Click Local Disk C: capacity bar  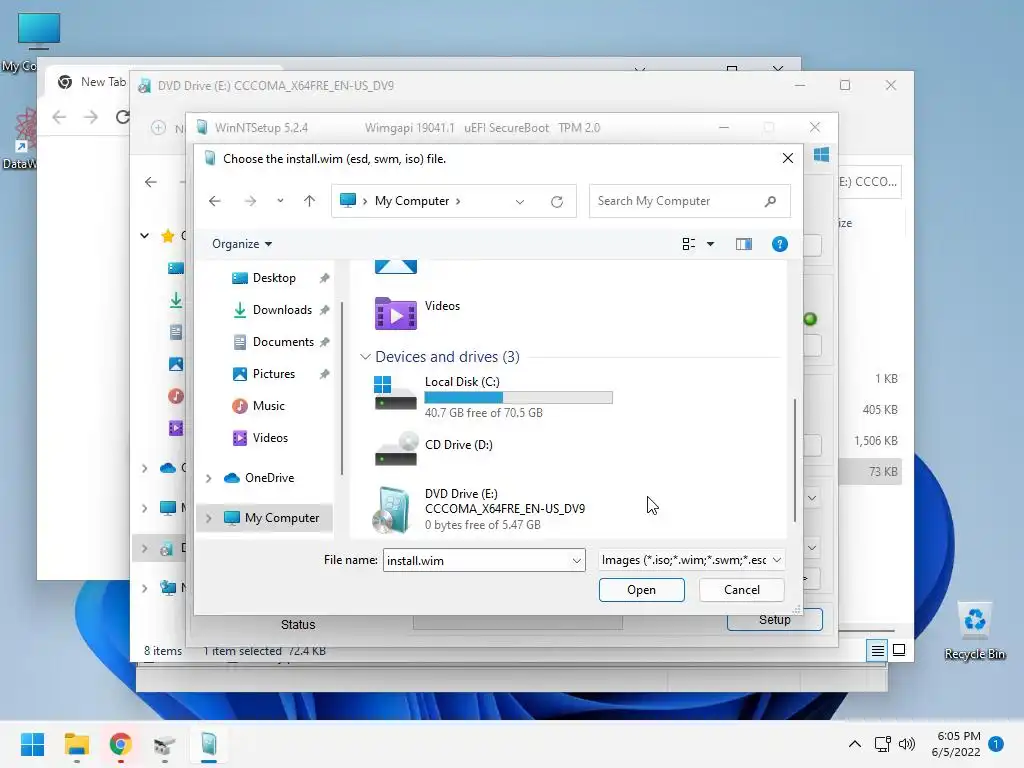(519, 397)
